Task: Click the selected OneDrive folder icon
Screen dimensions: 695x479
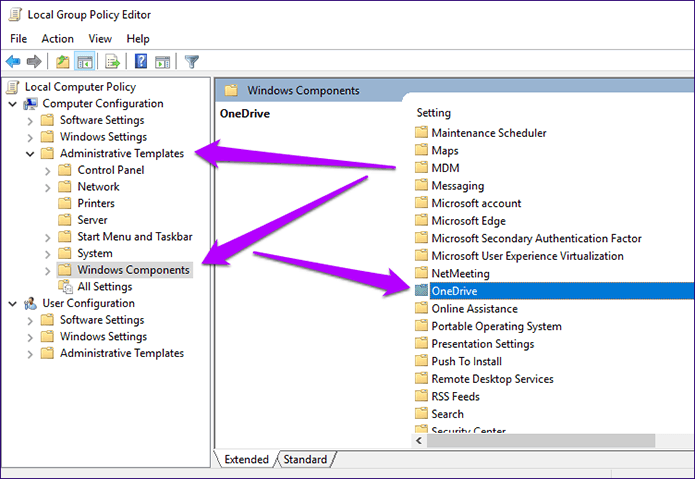Action: click(x=421, y=291)
